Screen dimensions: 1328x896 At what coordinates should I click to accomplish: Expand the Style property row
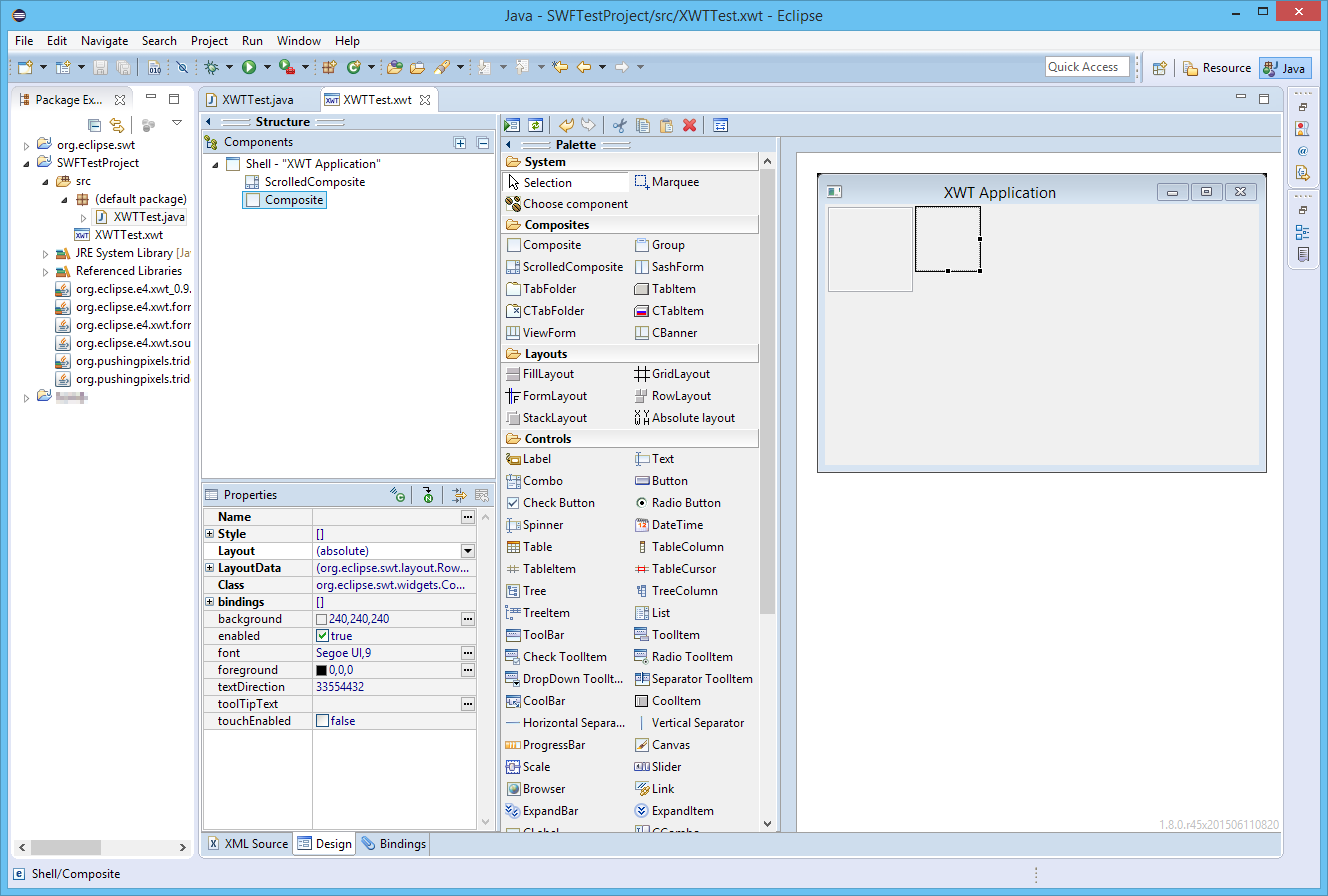(x=209, y=534)
